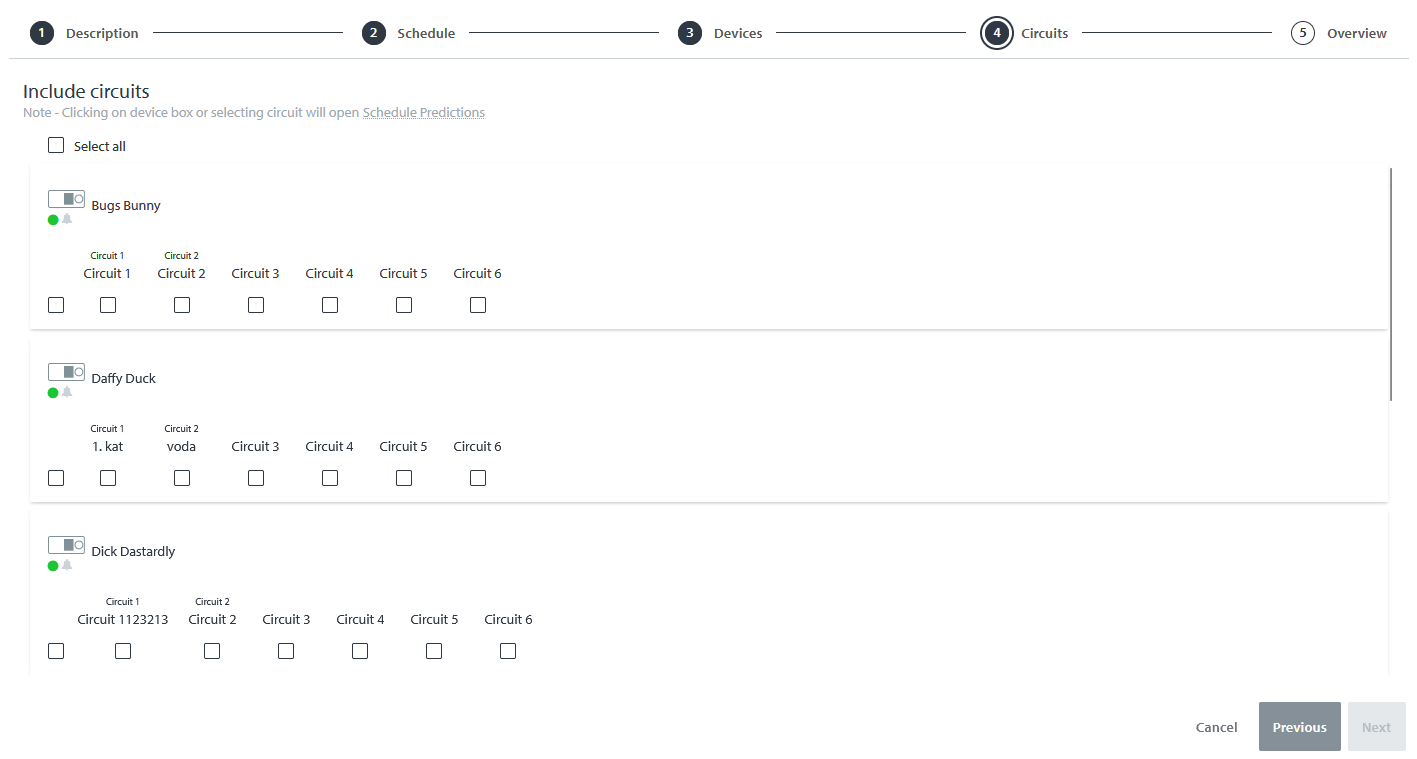Image resolution: width=1417 pixels, height=759 pixels.
Task: Click the Previous button
Action: coord(1299,727)
